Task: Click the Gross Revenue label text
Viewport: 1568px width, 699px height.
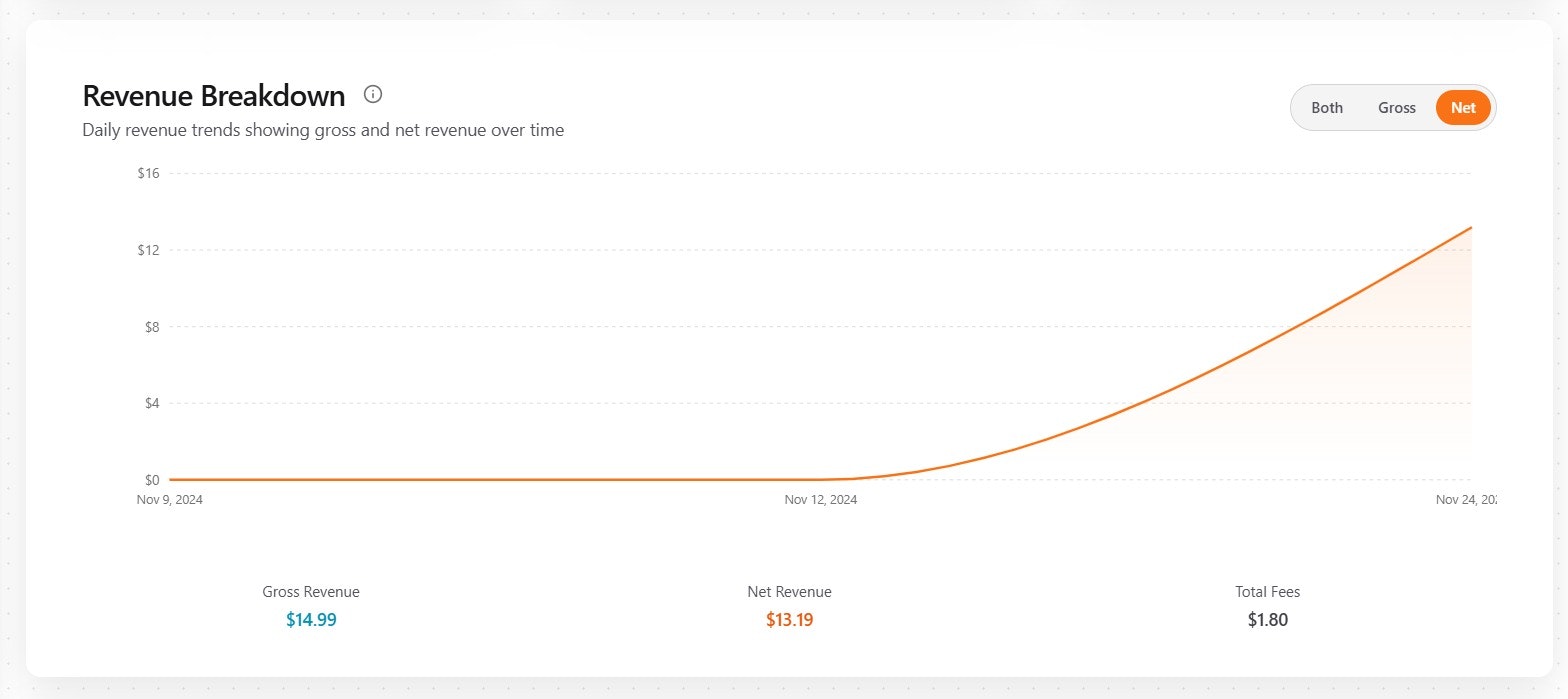Action: (x=311, y=592)
